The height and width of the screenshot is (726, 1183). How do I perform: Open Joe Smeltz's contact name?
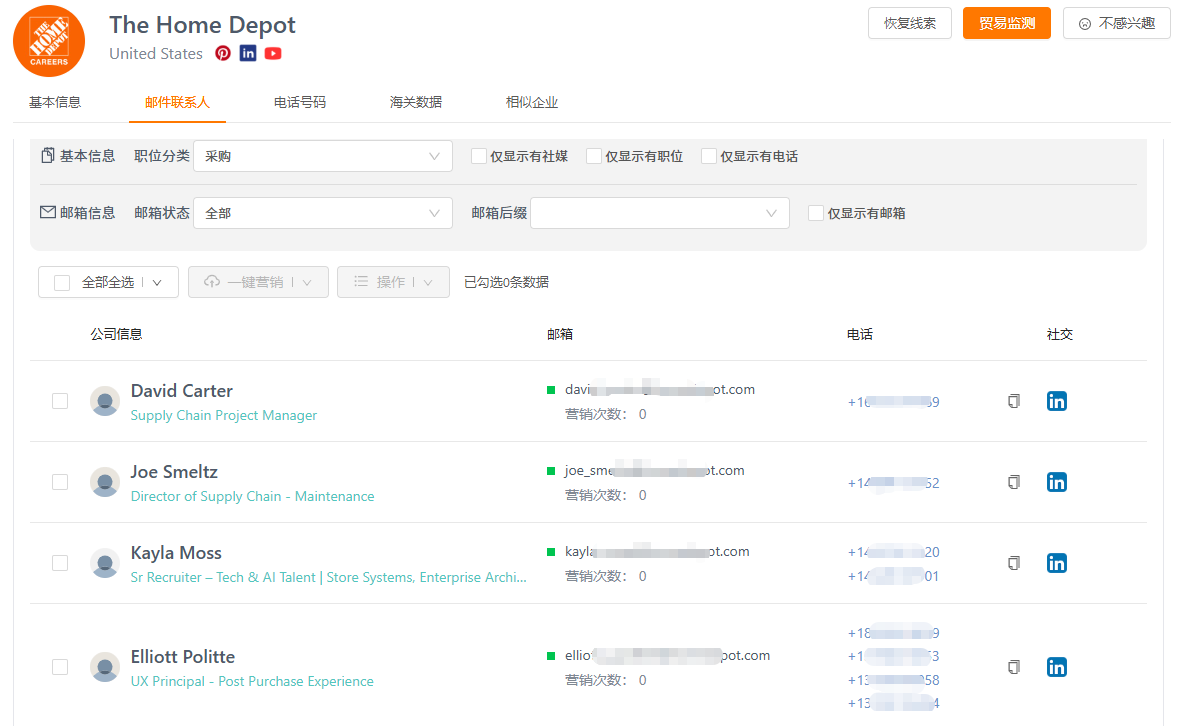click(174, 472)
